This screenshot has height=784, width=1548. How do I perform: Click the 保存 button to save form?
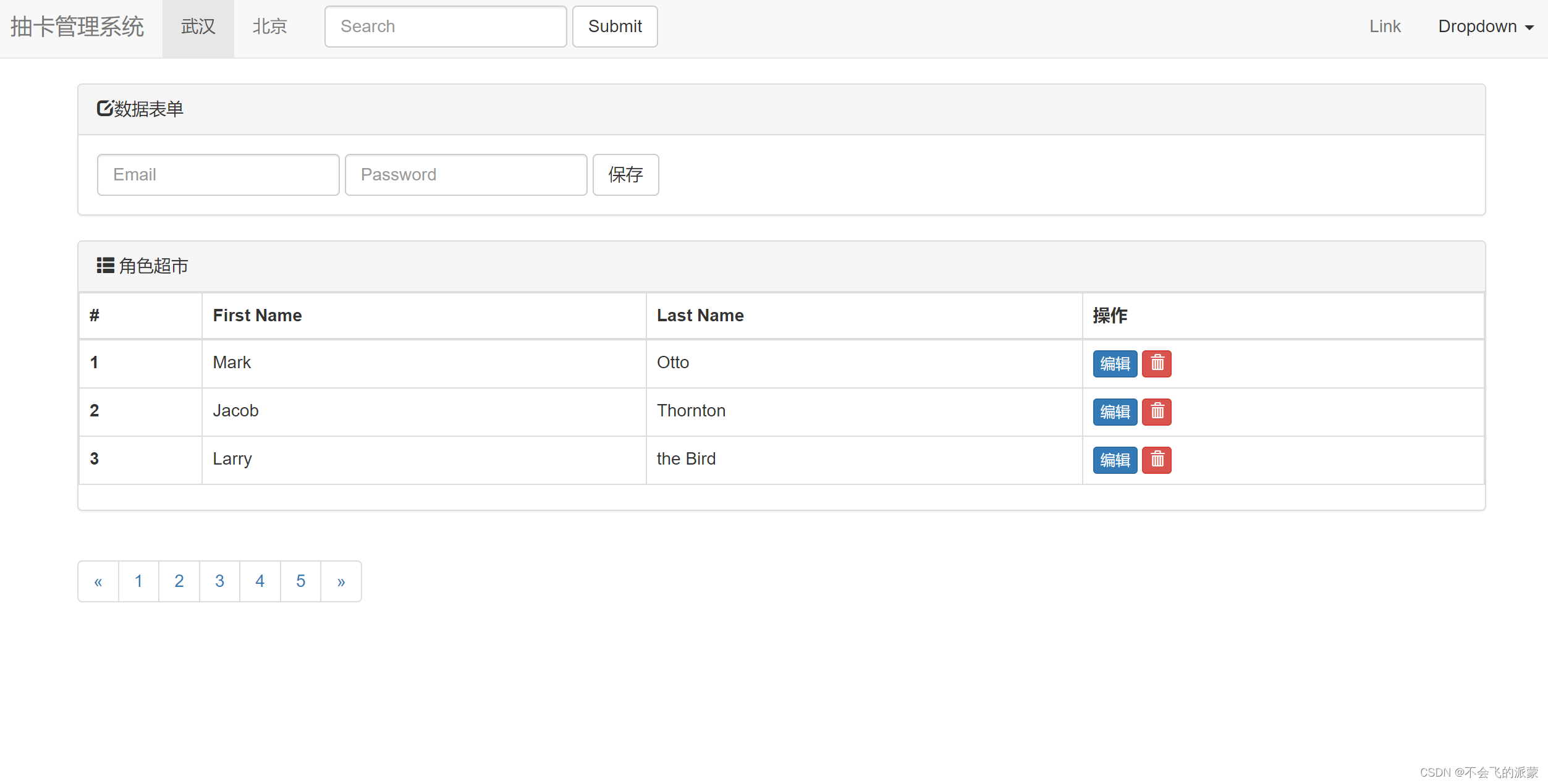pyautogui.click(x=625, y=175)
